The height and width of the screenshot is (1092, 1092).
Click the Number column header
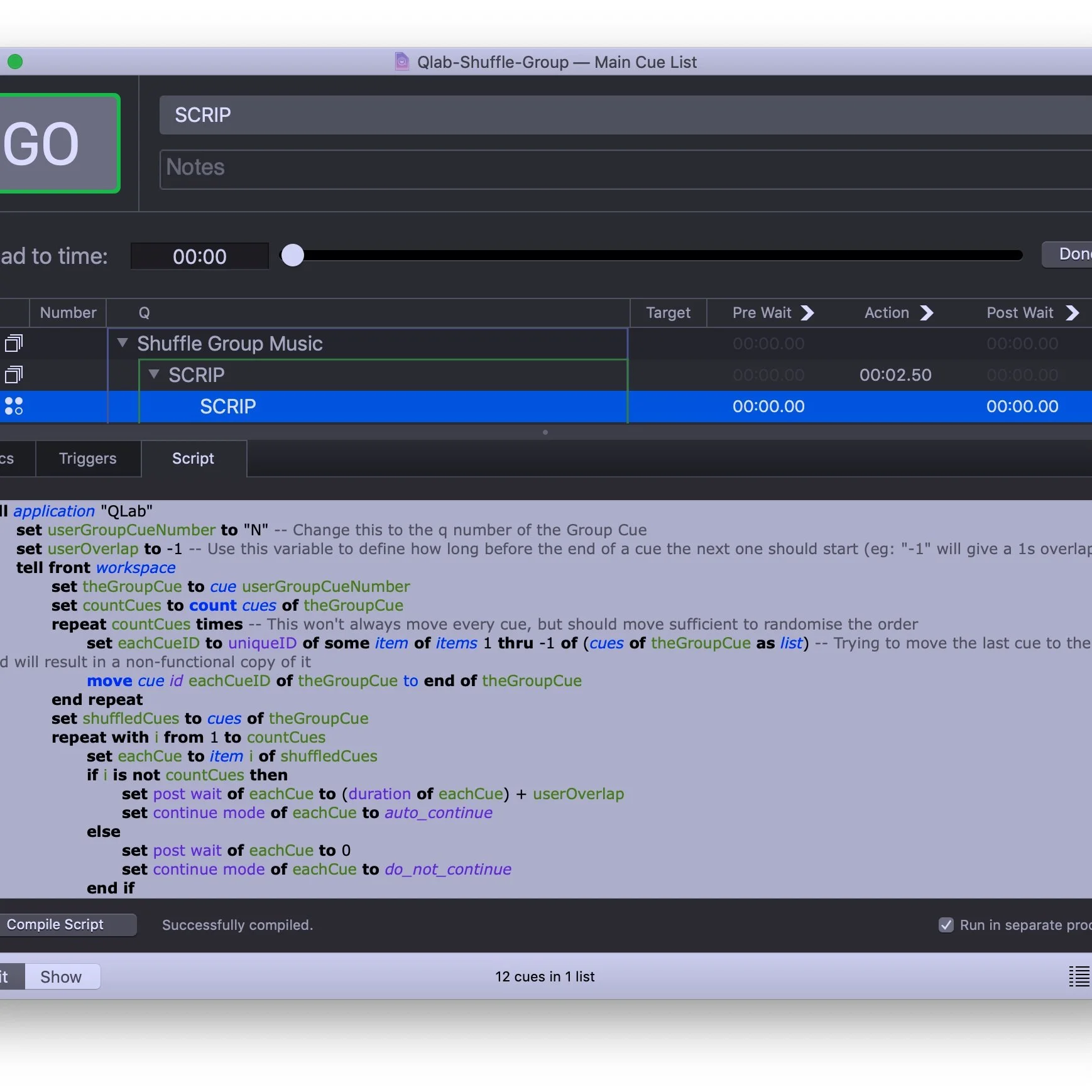click(x=68, y=313)
